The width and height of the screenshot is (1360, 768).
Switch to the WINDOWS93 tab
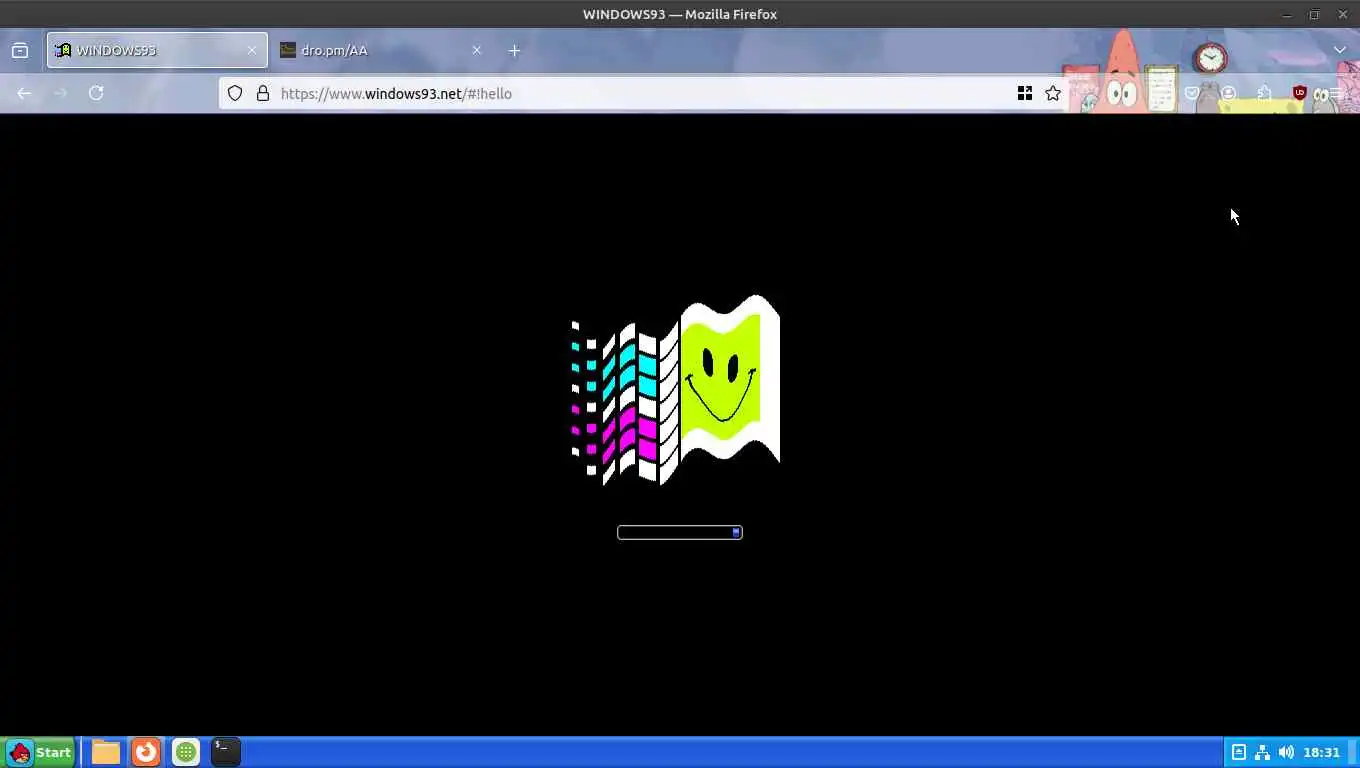click(157, 50)
